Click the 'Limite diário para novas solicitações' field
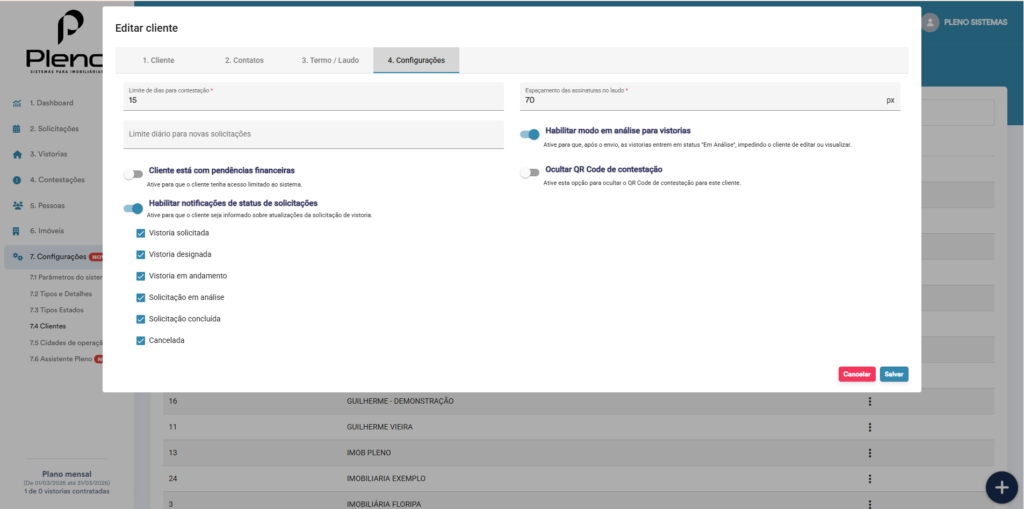 314,135
